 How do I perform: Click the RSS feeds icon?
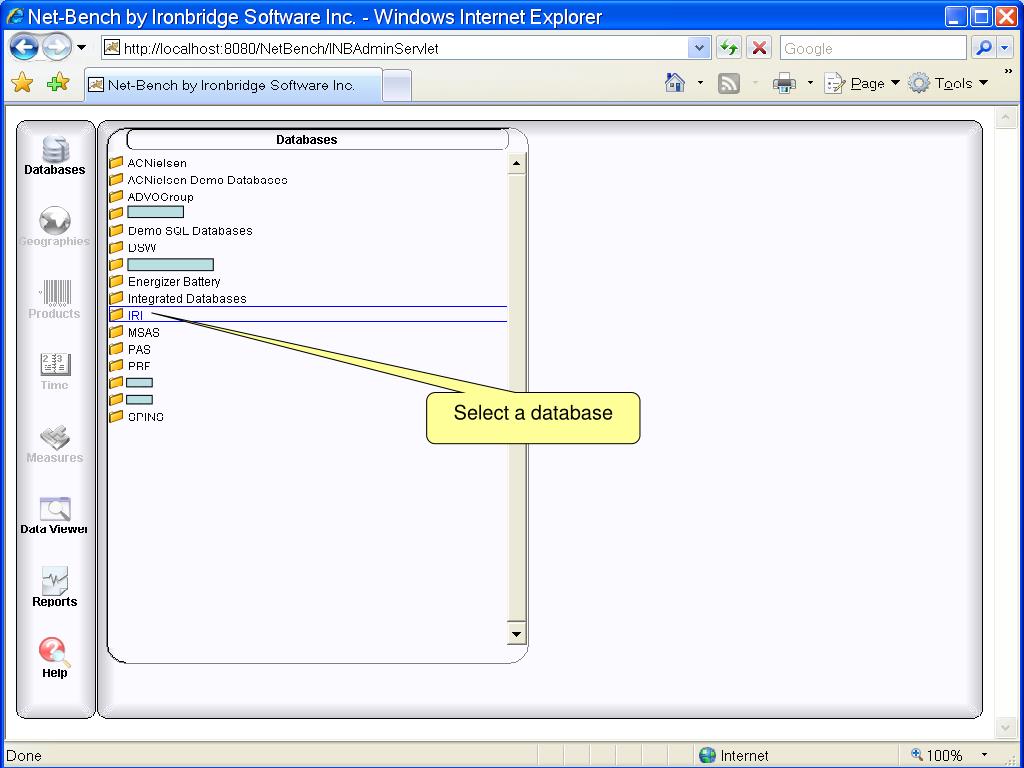(729, 84)
